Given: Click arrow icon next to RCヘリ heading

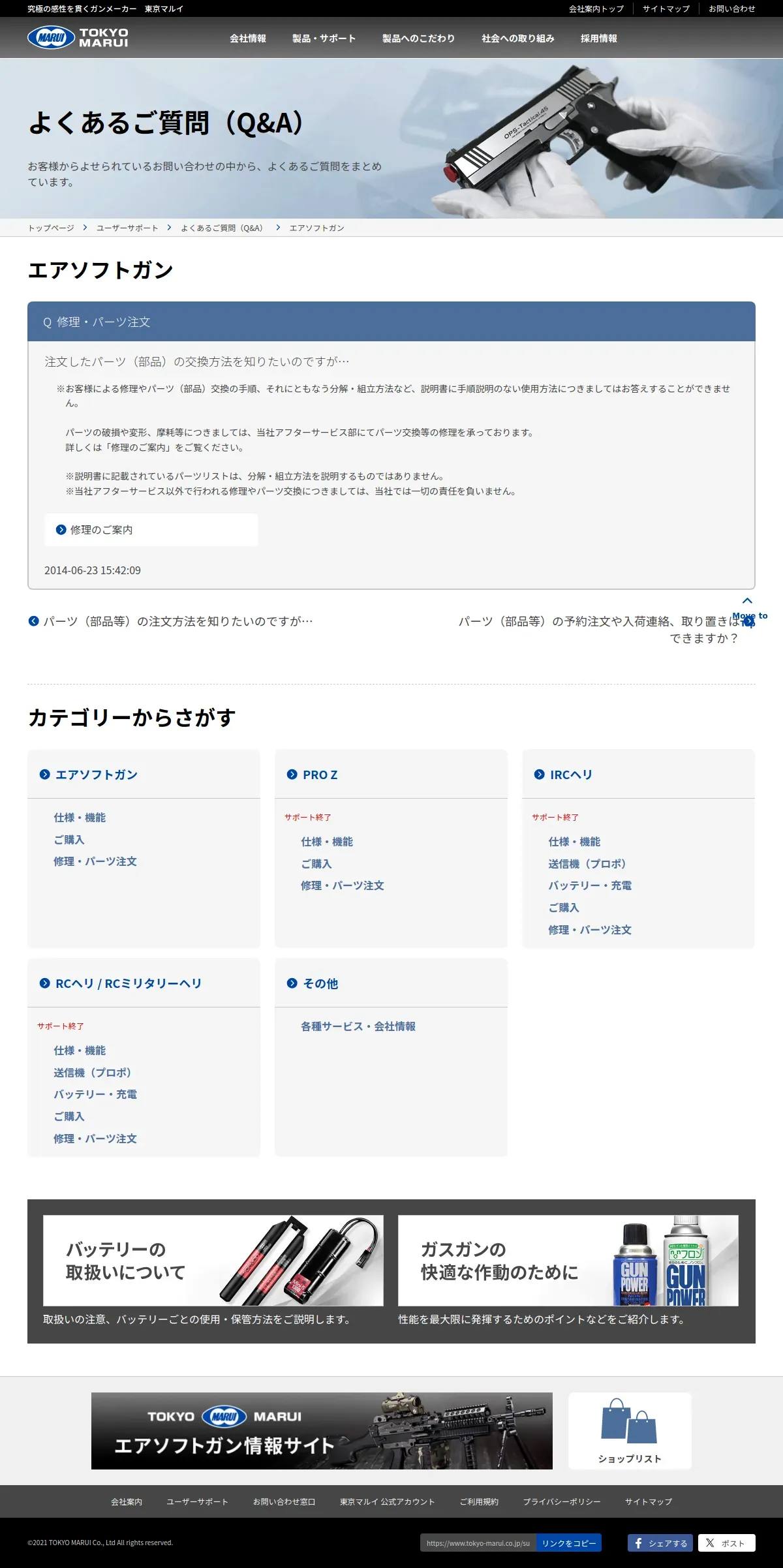Looking at the screenshot, I should (x=45, y=983).
